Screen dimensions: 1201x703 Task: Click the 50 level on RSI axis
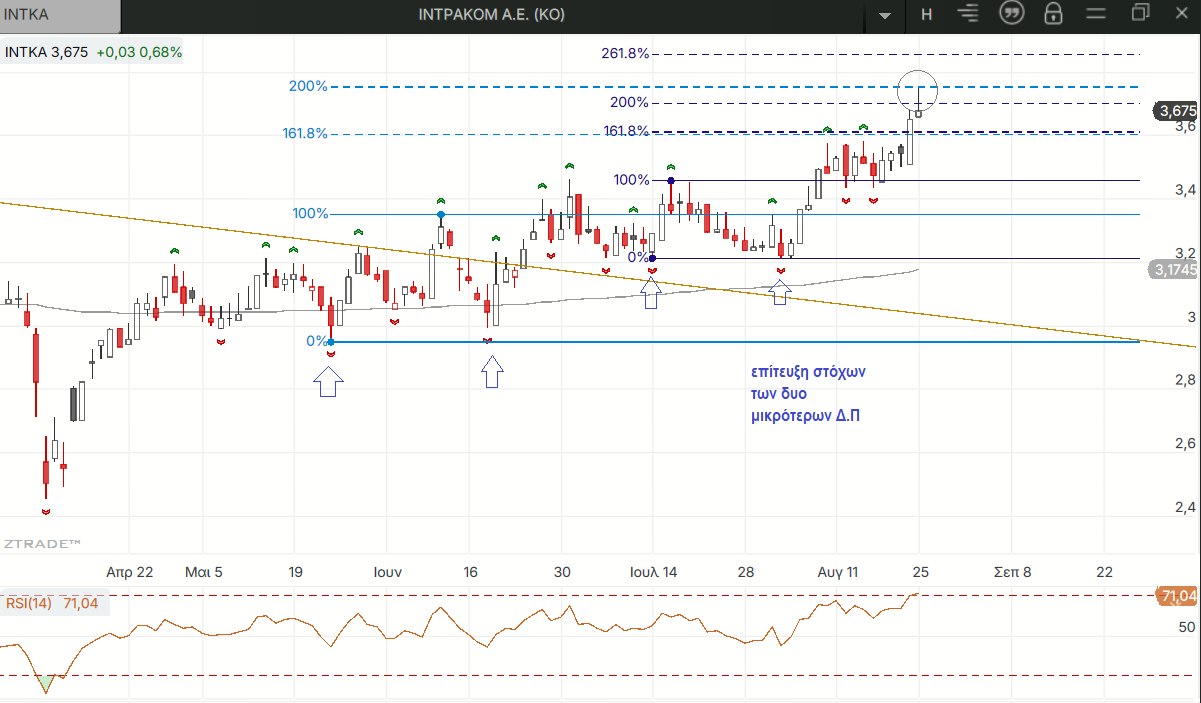1186,628
